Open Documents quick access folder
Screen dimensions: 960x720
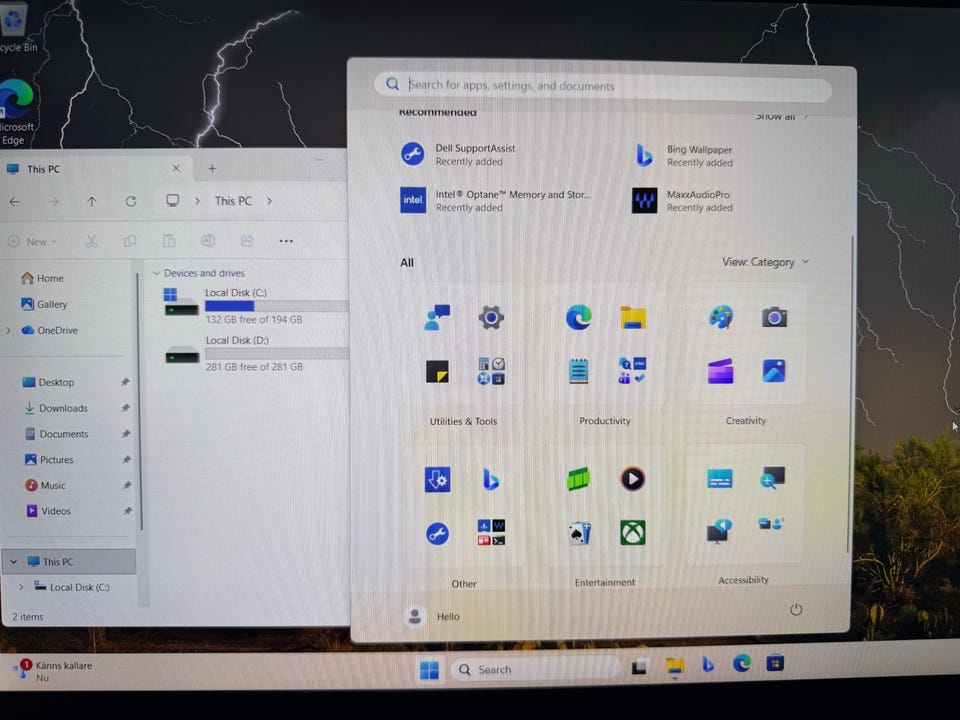(57, 433)
